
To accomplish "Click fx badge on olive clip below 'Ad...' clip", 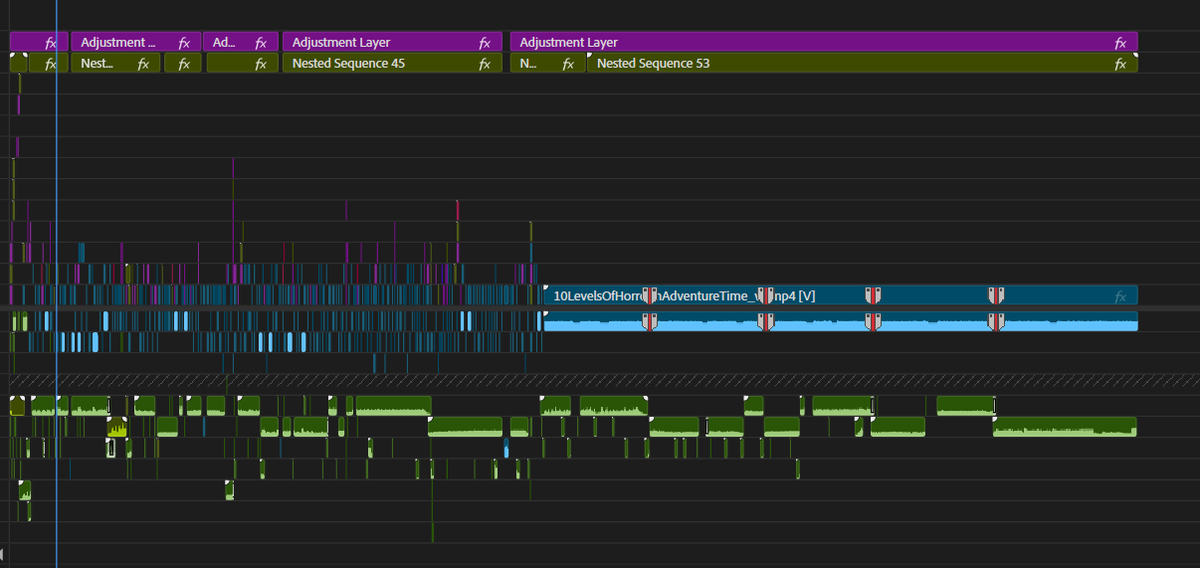I will click(x=260, y=64).
